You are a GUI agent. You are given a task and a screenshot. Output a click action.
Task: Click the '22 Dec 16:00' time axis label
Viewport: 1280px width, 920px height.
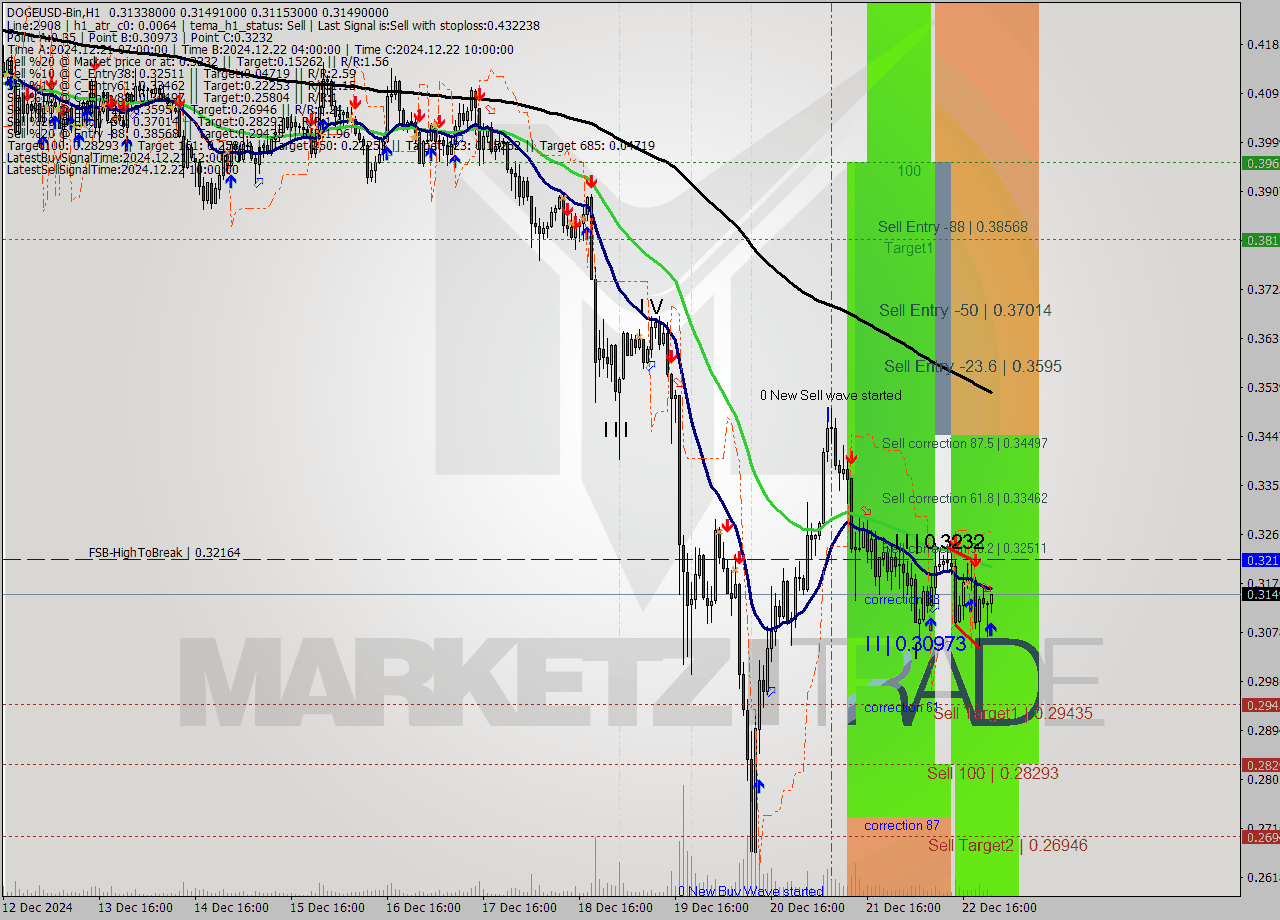coord(999,908)
